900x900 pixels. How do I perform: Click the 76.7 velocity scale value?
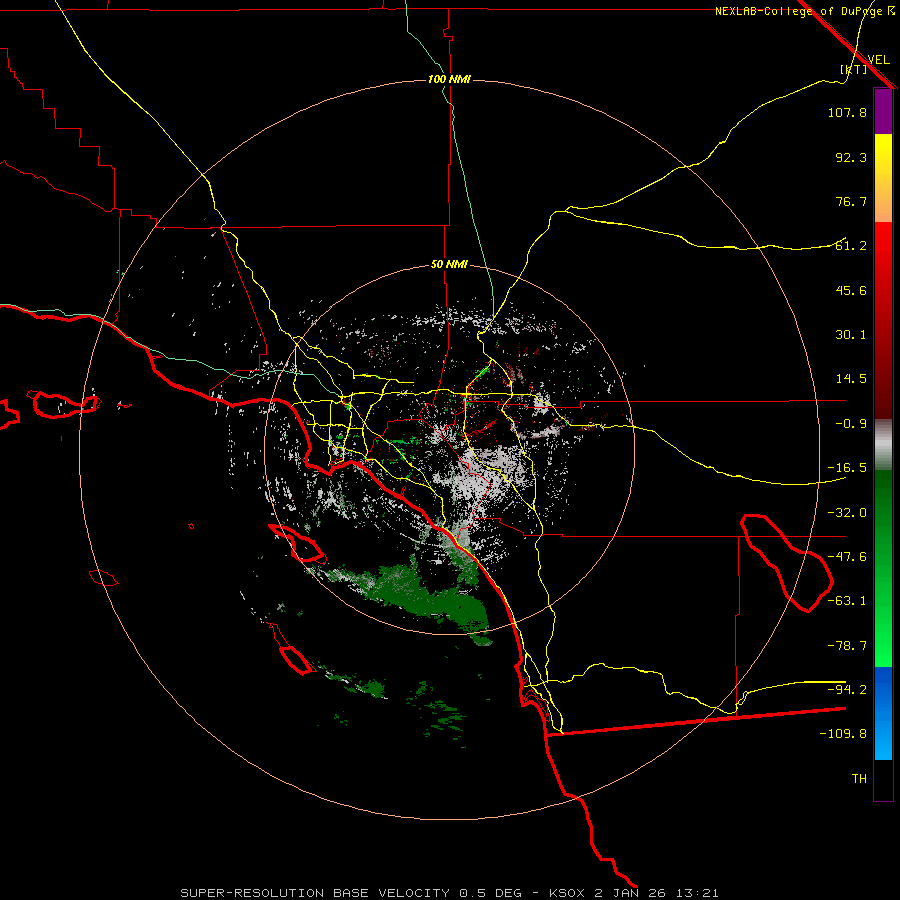pos(851,201)
